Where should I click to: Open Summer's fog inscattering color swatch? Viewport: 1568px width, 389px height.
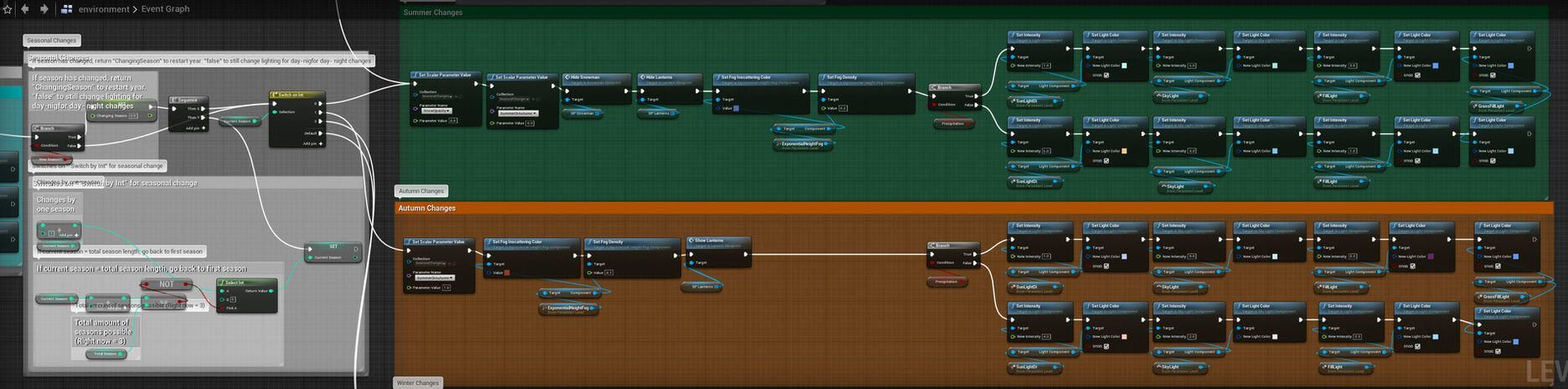736,108
